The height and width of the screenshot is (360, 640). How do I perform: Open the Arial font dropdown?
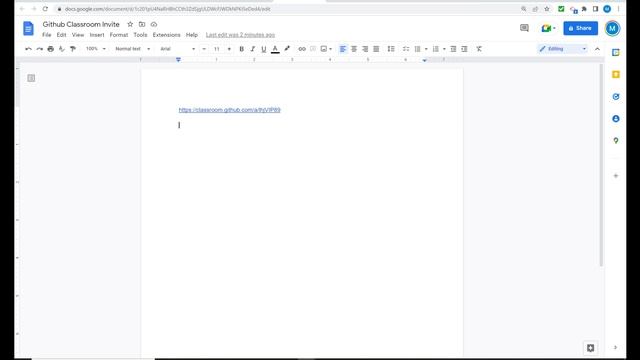pos(178,49)
